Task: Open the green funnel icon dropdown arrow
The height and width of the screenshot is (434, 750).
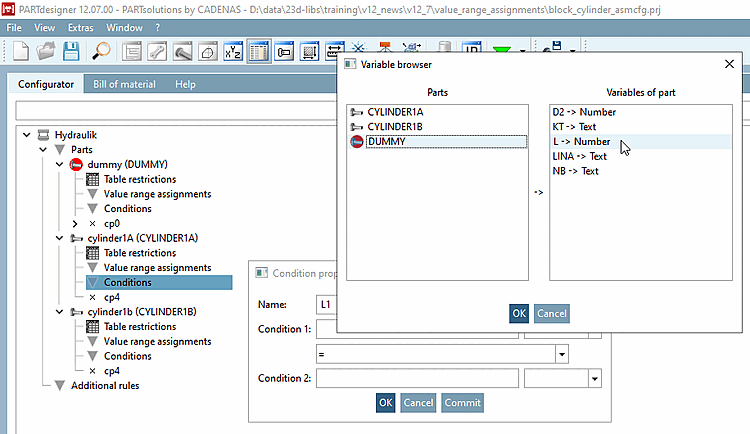Action: click(522, 50)
